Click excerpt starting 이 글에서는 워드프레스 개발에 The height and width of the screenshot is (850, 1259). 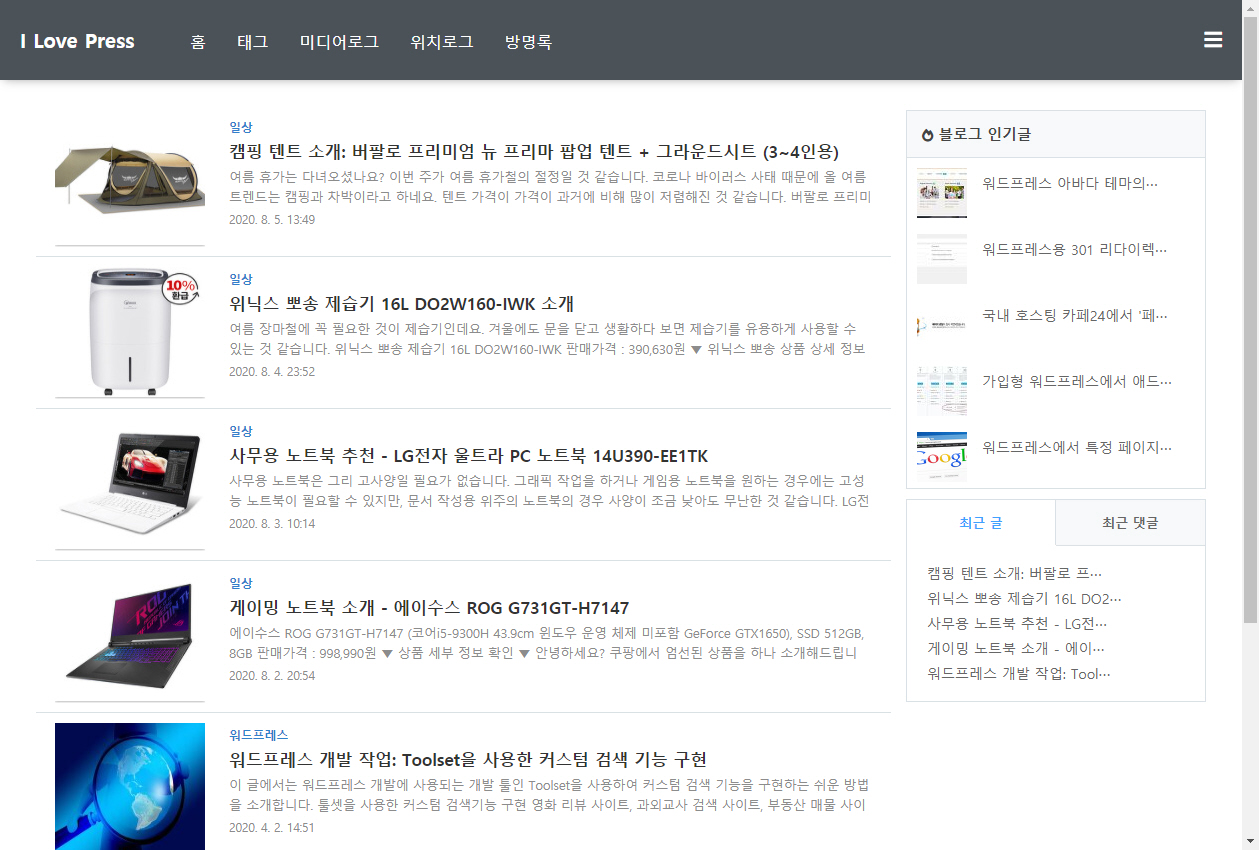(549, 794)
